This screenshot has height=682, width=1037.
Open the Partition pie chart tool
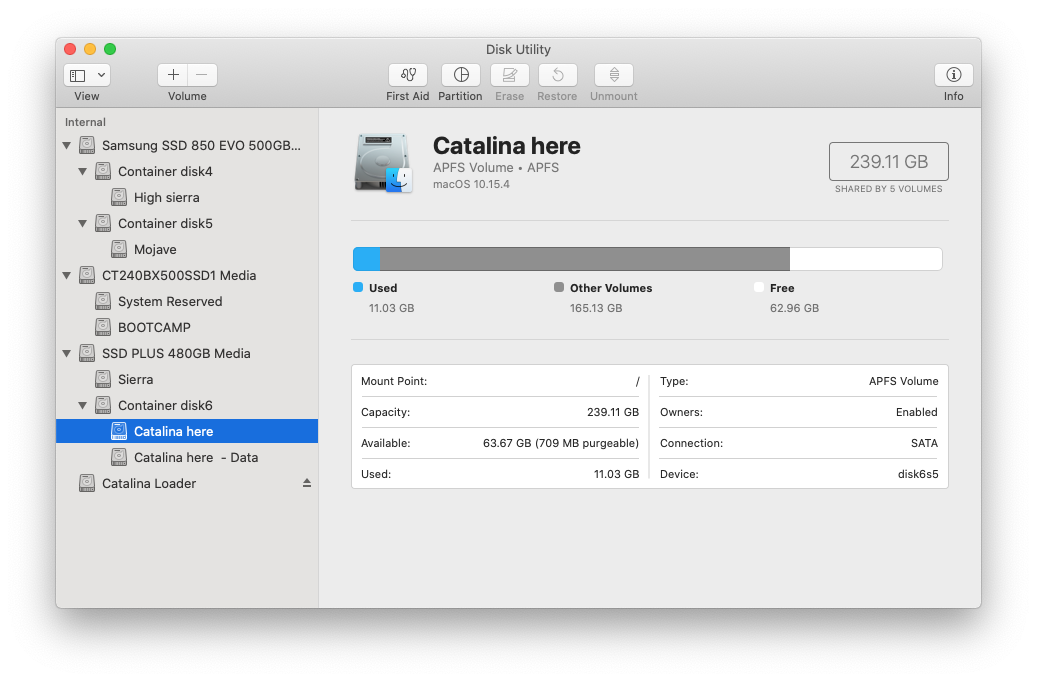tap(461, 75)
